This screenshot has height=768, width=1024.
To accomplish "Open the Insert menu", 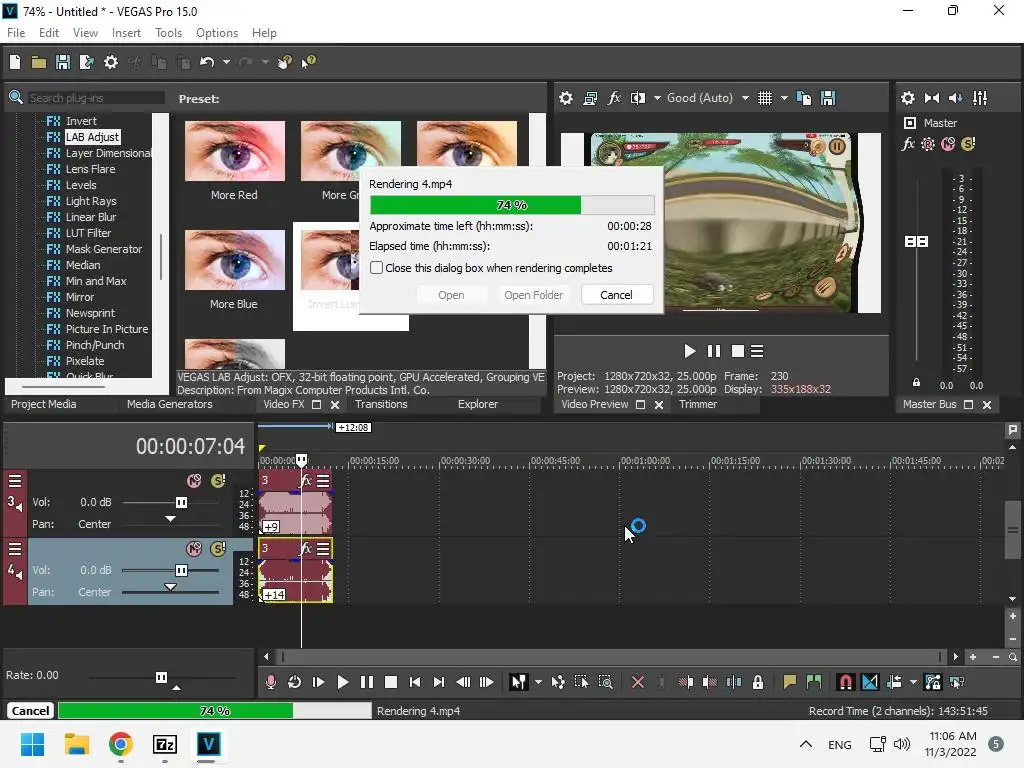I will pos(126,33).
